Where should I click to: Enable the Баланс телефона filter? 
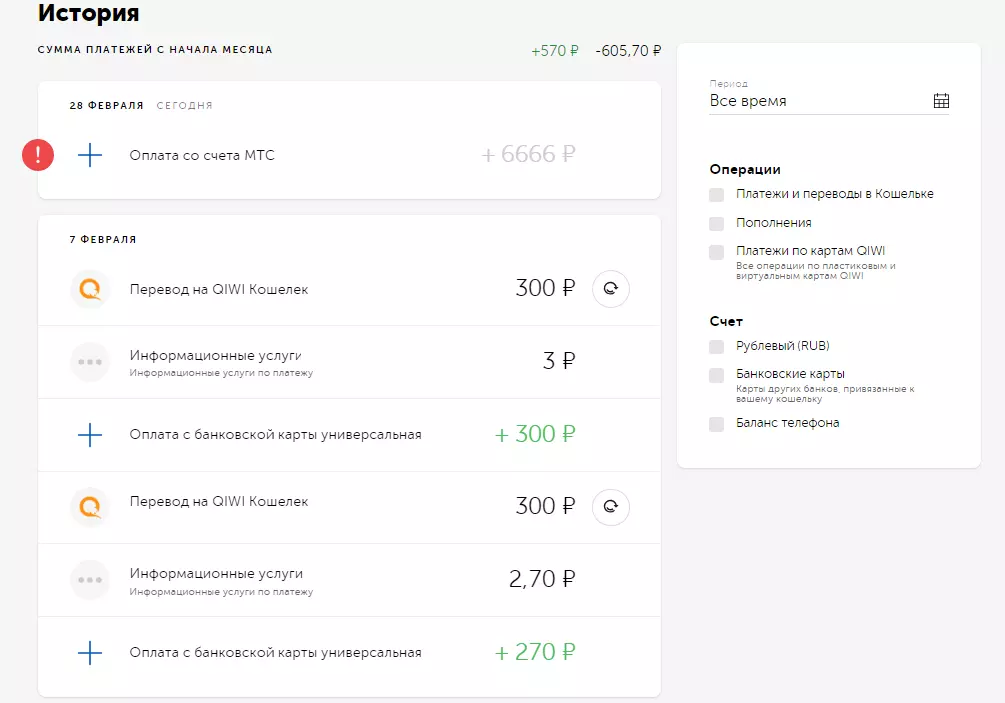pyautogui.click(x=716, y=424)
